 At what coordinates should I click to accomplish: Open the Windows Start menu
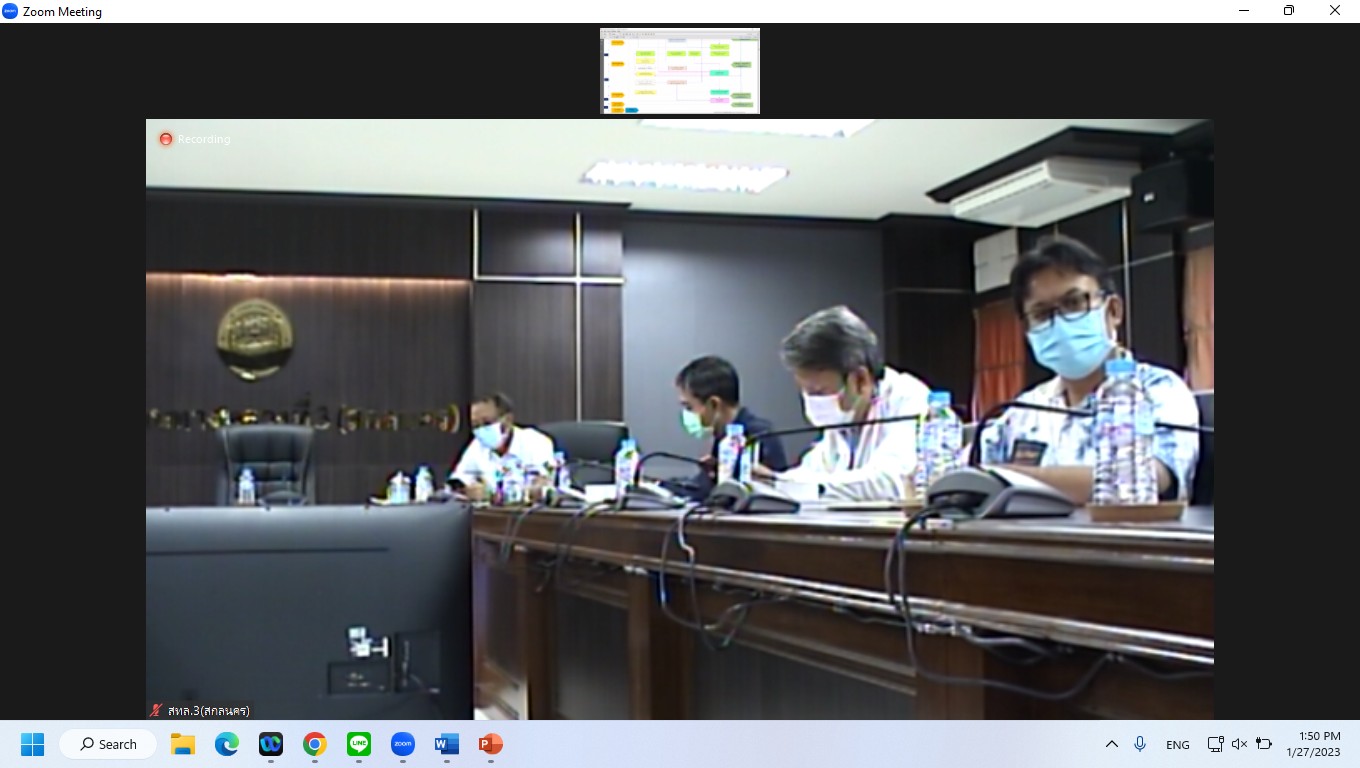point(33,744)
